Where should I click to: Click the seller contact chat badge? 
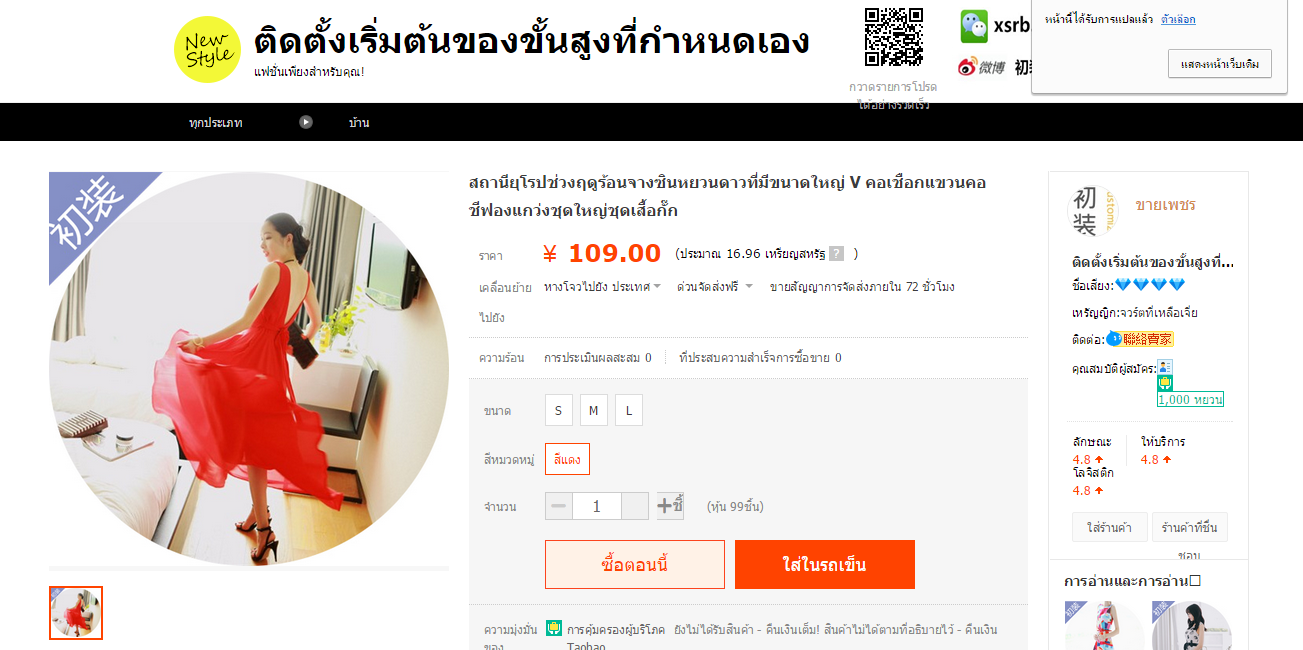(x=1139, y=339)
